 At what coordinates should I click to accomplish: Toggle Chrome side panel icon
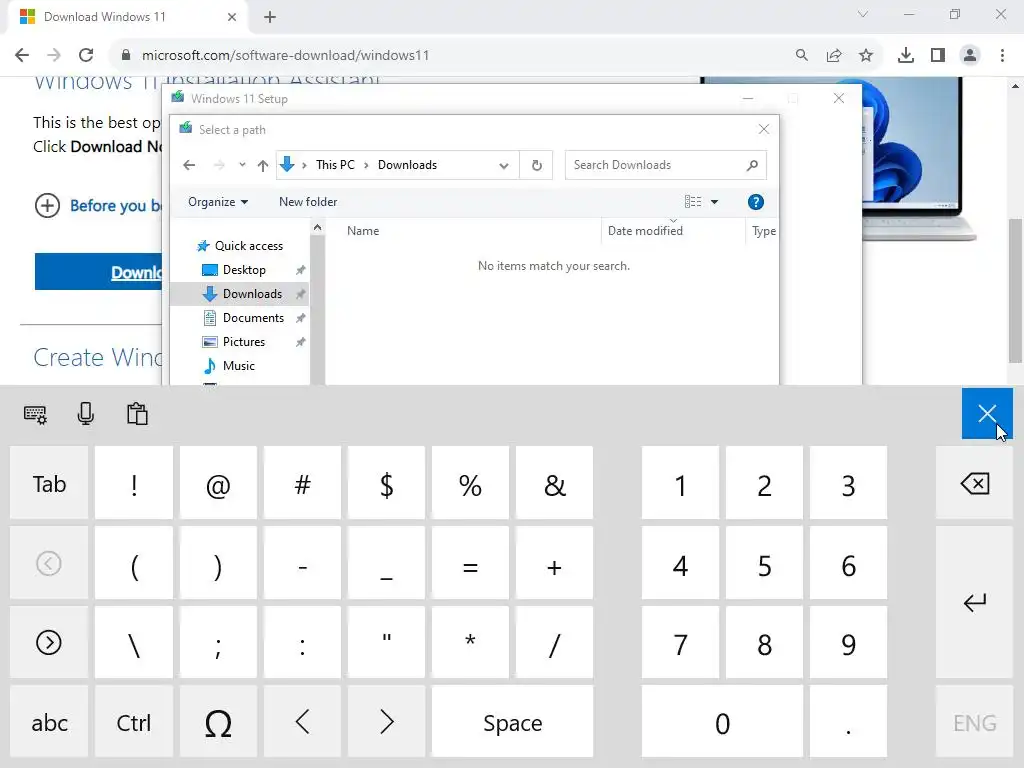pyautogui.click(x=938, y=56)
